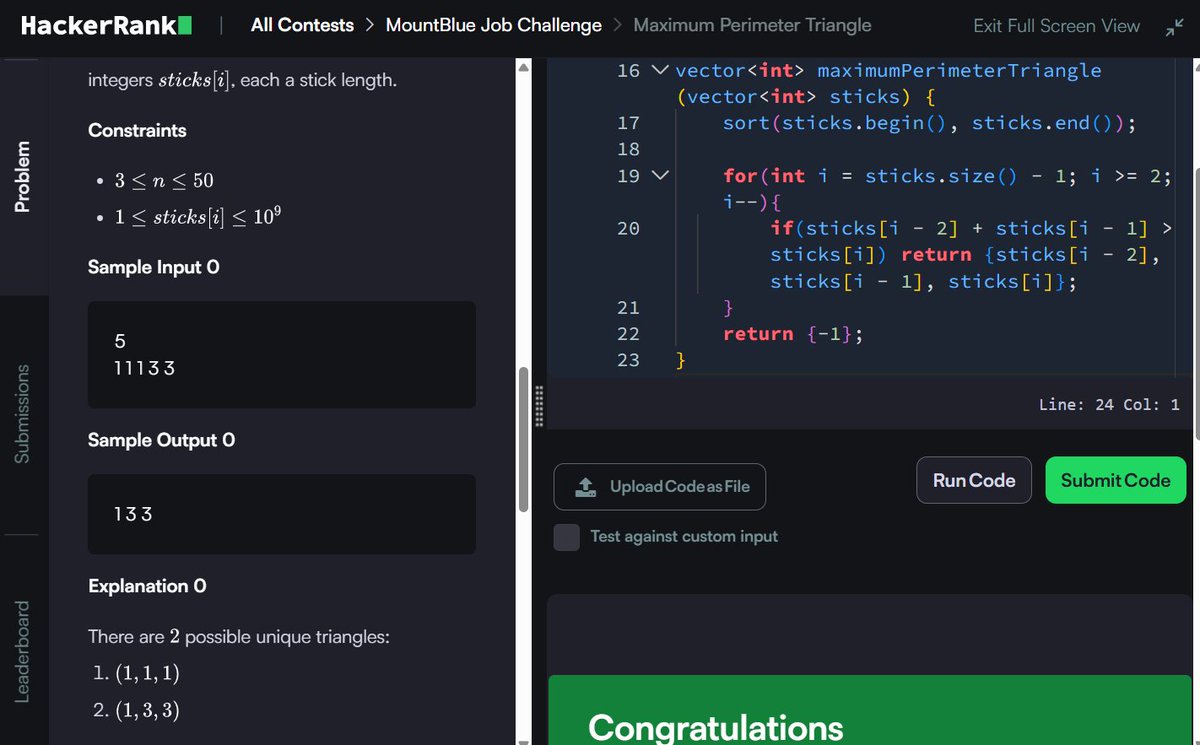1200x745 pixels.
Task: Collapse the for loop fold at line 19
Action: point(658,176)
